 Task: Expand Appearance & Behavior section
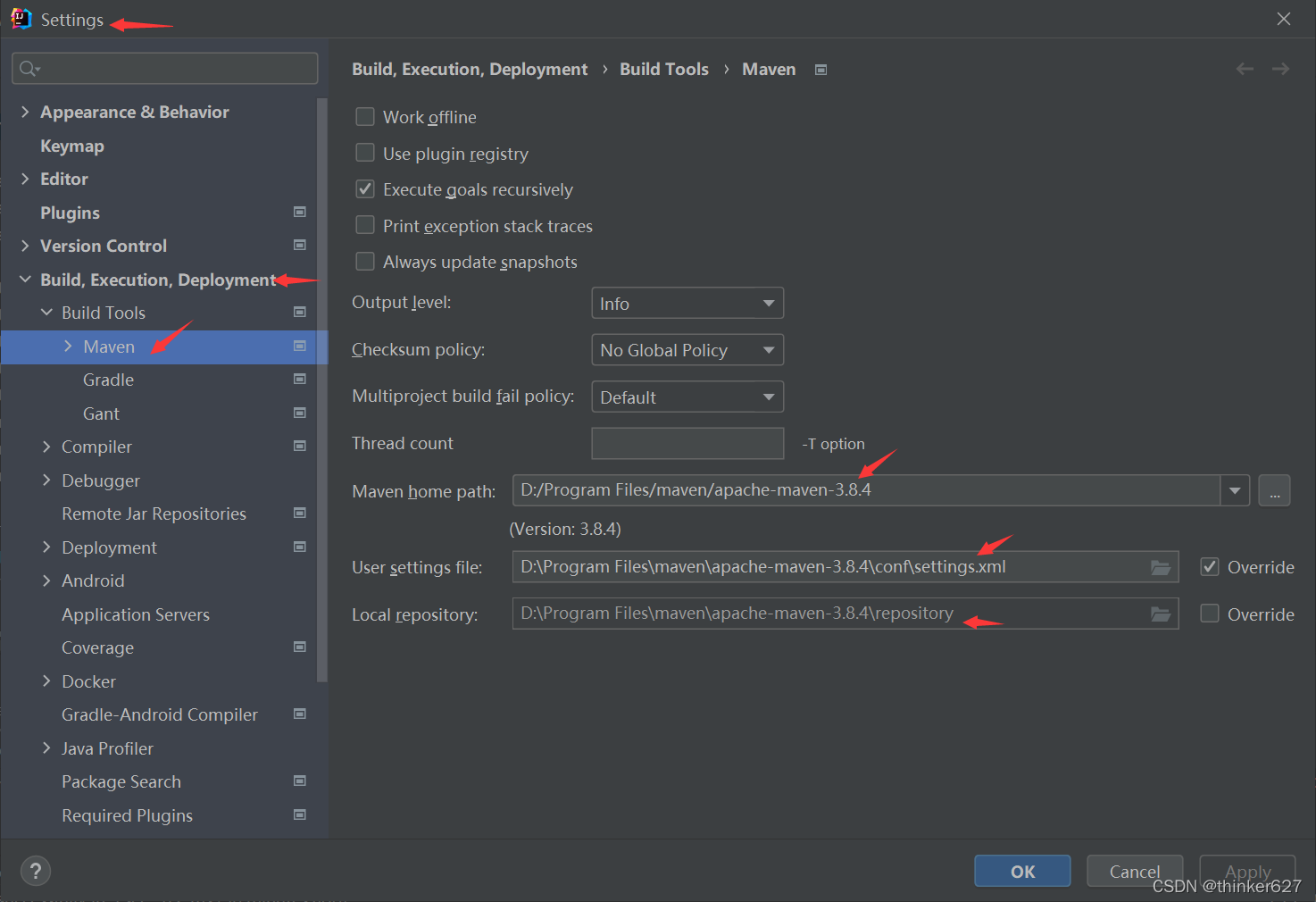(x=25, y=112)
